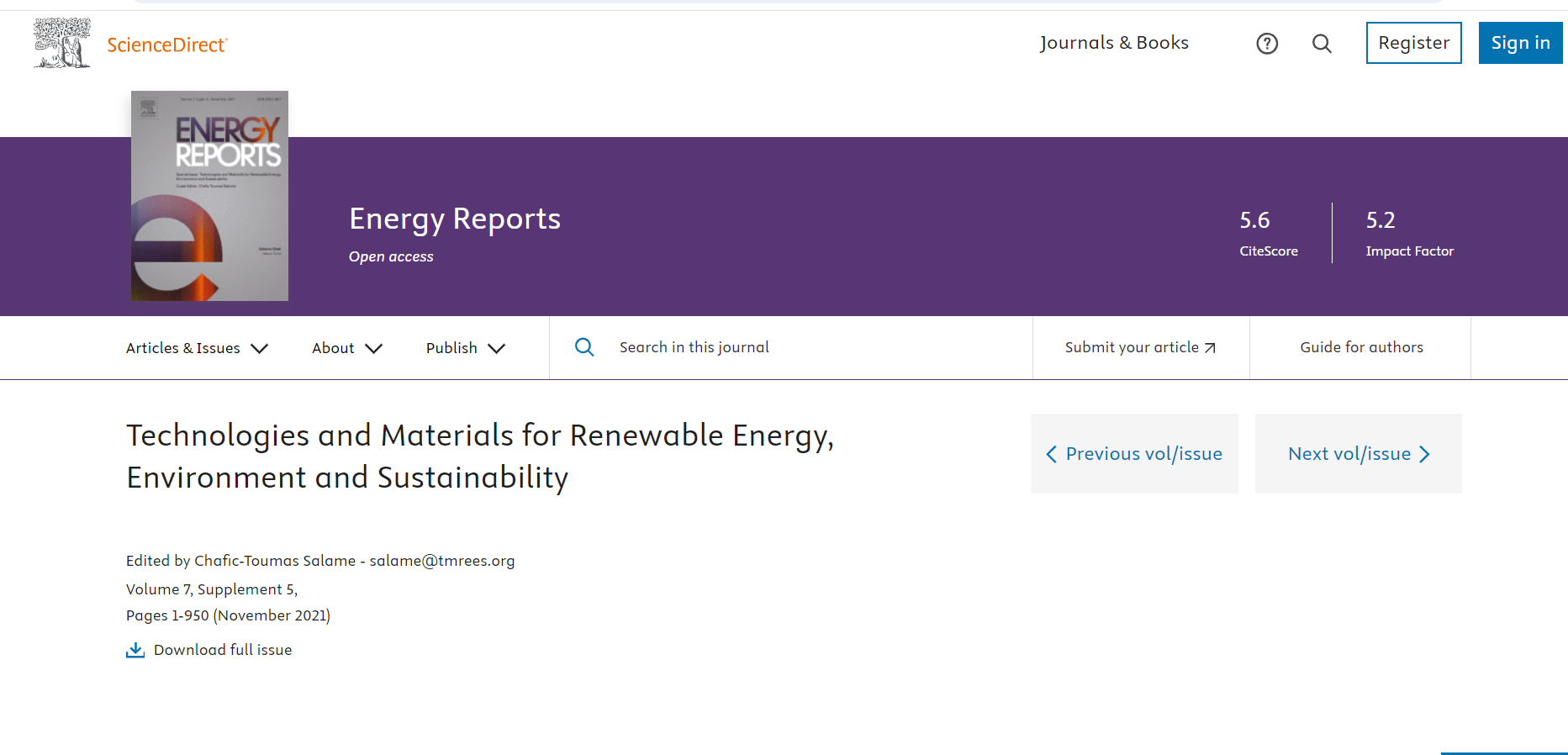Focus the Search in this journal field
This screenshot has width=1568, height=755.
pyautogui.click(x=790, y=347)
